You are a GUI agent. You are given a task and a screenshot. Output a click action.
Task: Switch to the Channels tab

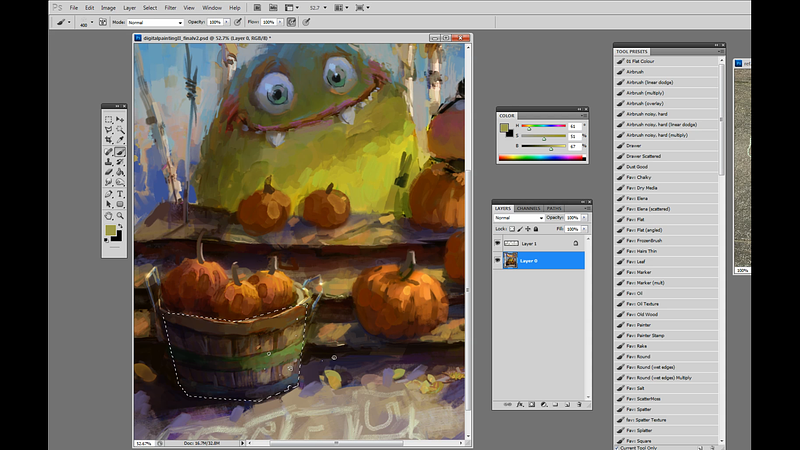pyautogui.click(x=528, y=208)
